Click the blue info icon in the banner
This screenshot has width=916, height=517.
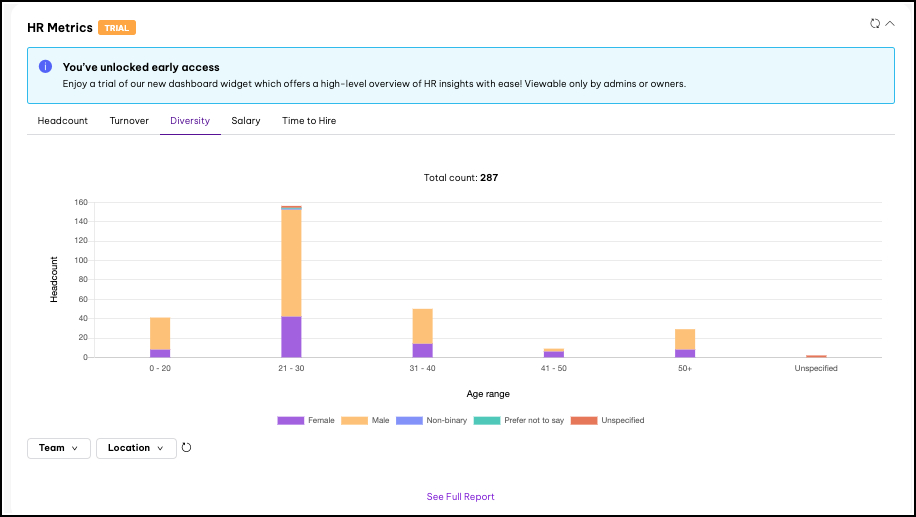(x=45, y=67)
